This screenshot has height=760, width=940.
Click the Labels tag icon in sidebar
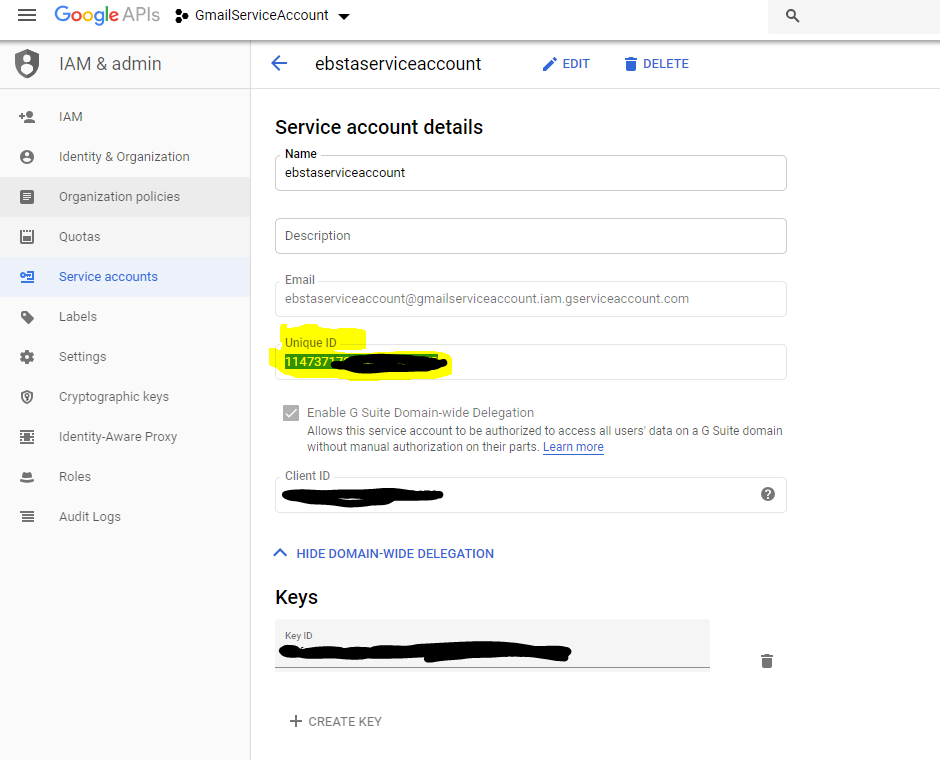pyautogui.click(x=27, y=317)
